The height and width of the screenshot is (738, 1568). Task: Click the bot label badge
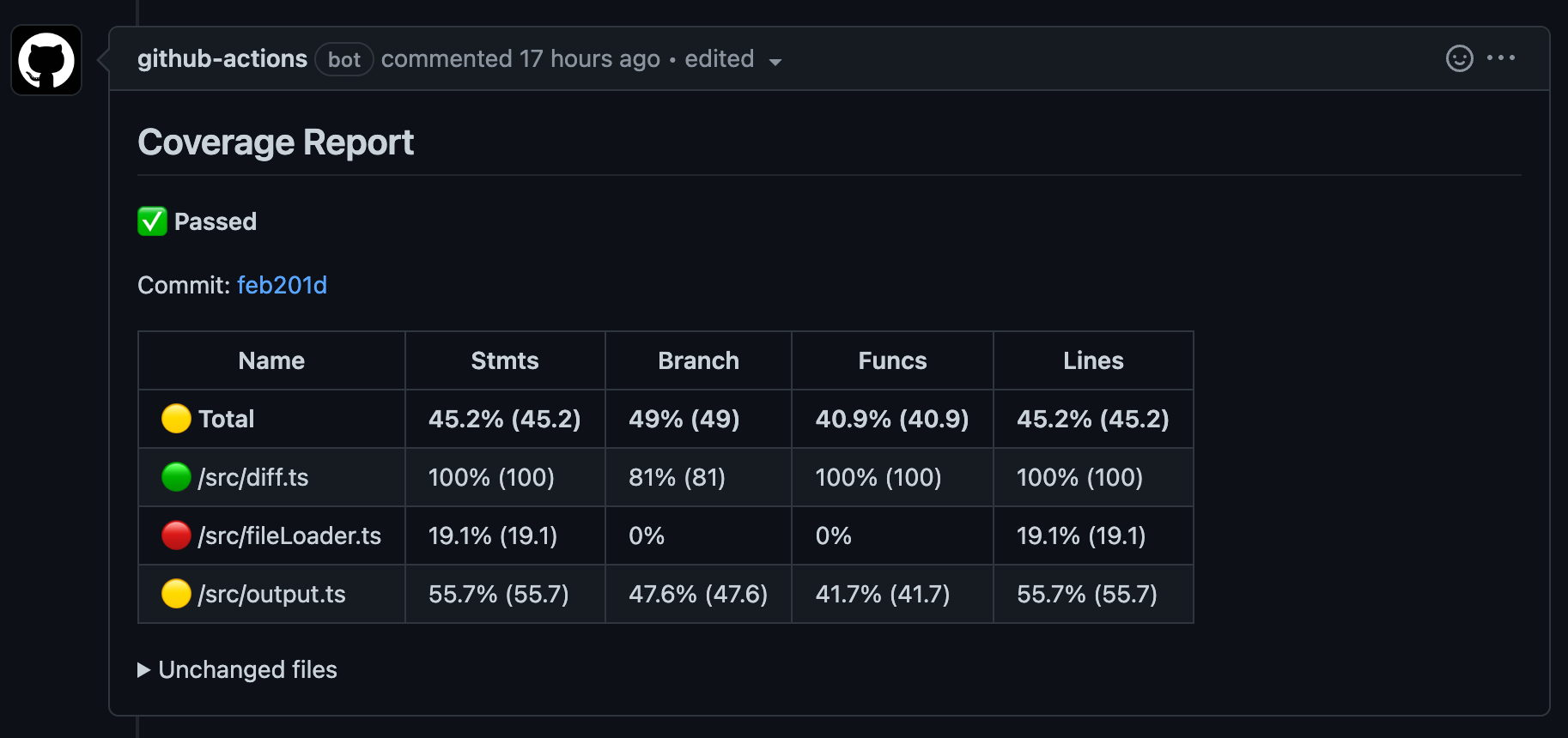344,59
